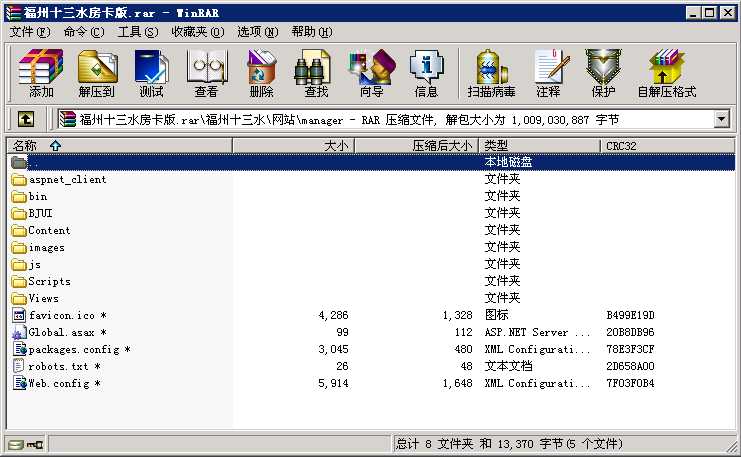Click the 测试 (Test) toolbar icon
This screenshot has width=741, height=457.
pos(151,73)
